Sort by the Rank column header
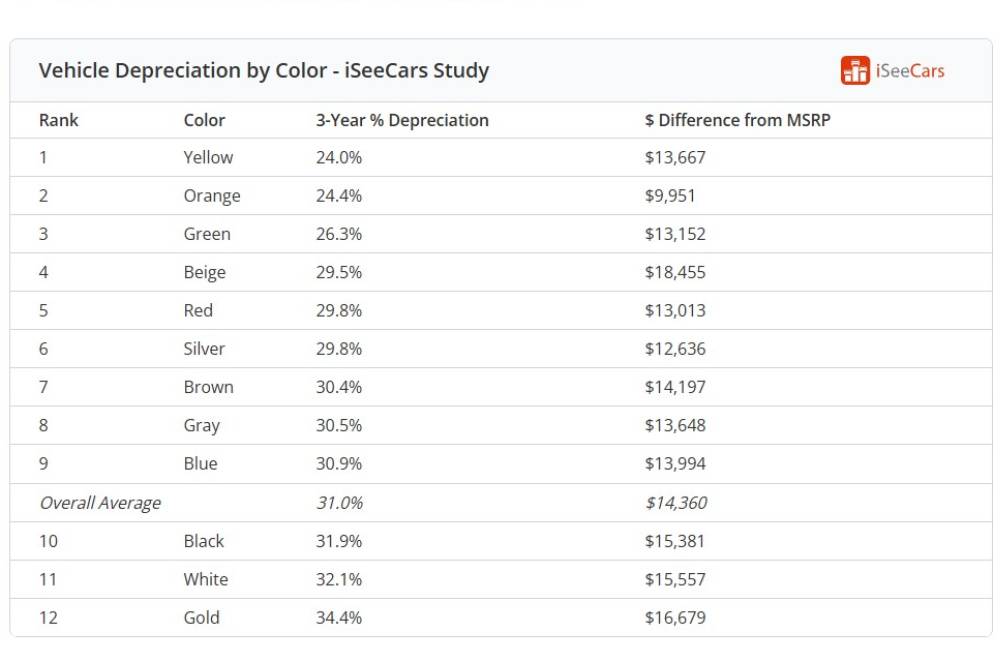 58,120
